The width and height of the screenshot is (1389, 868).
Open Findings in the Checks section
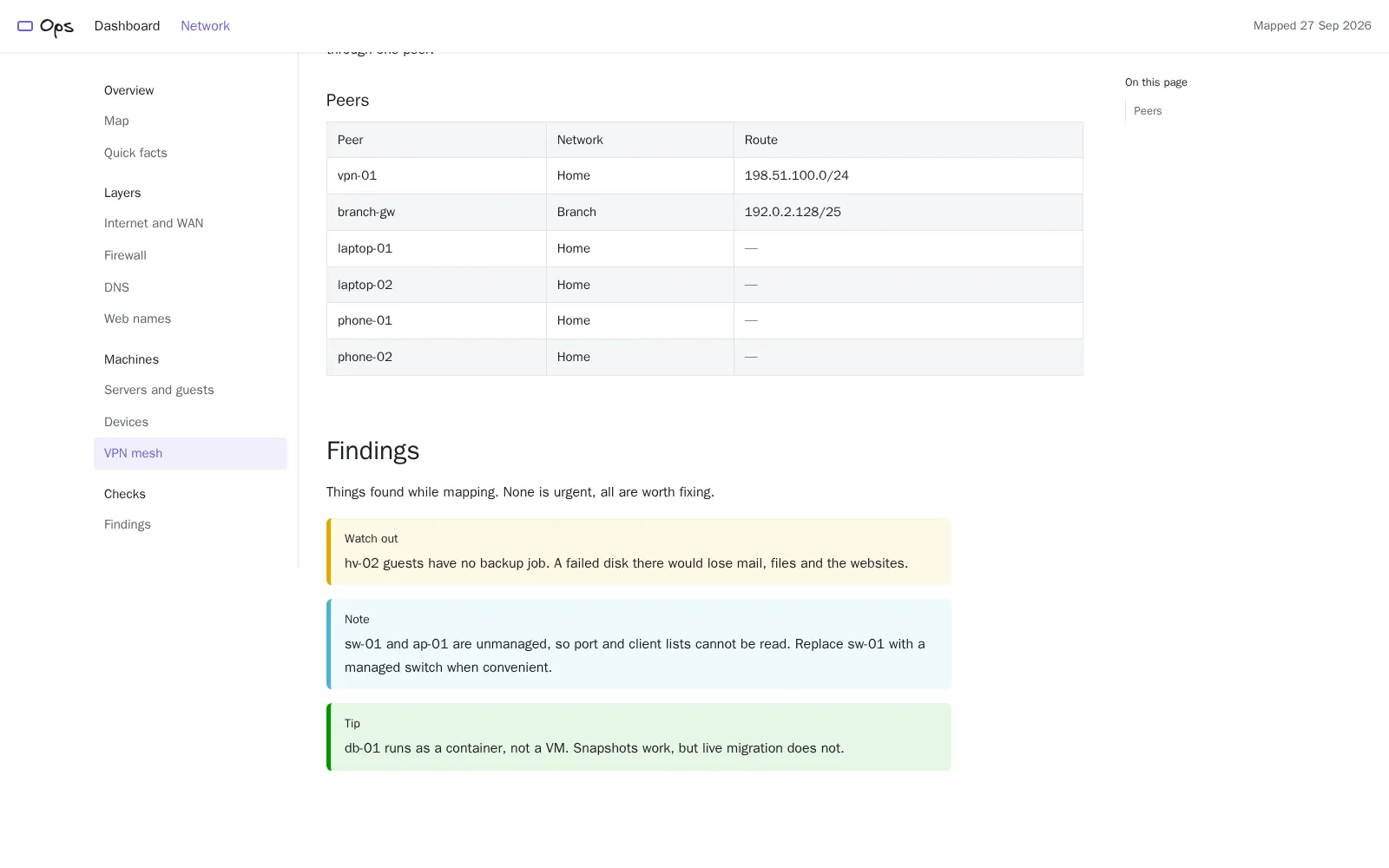128,524
